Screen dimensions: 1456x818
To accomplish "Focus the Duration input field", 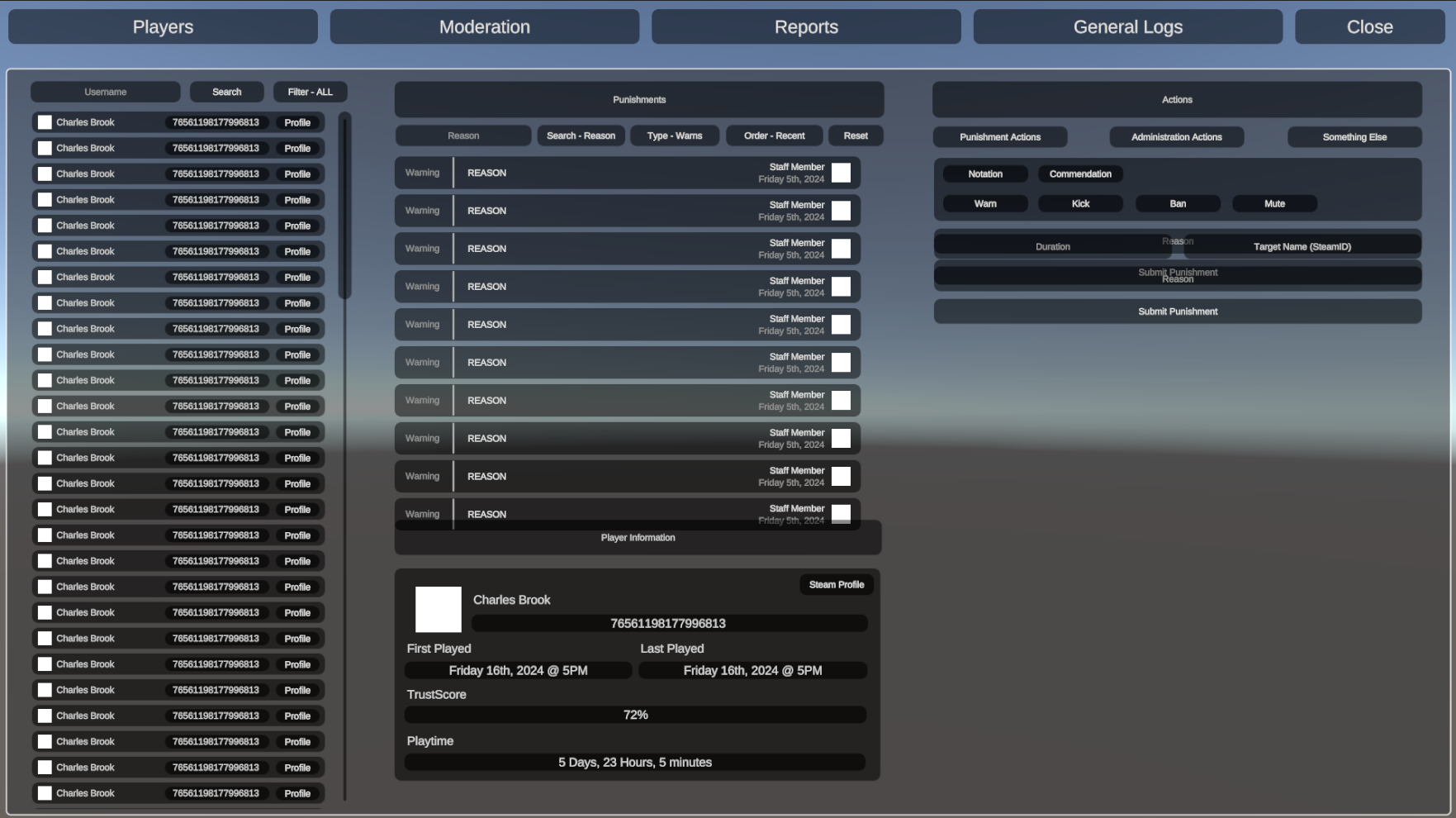I will tap(1053, 246).
